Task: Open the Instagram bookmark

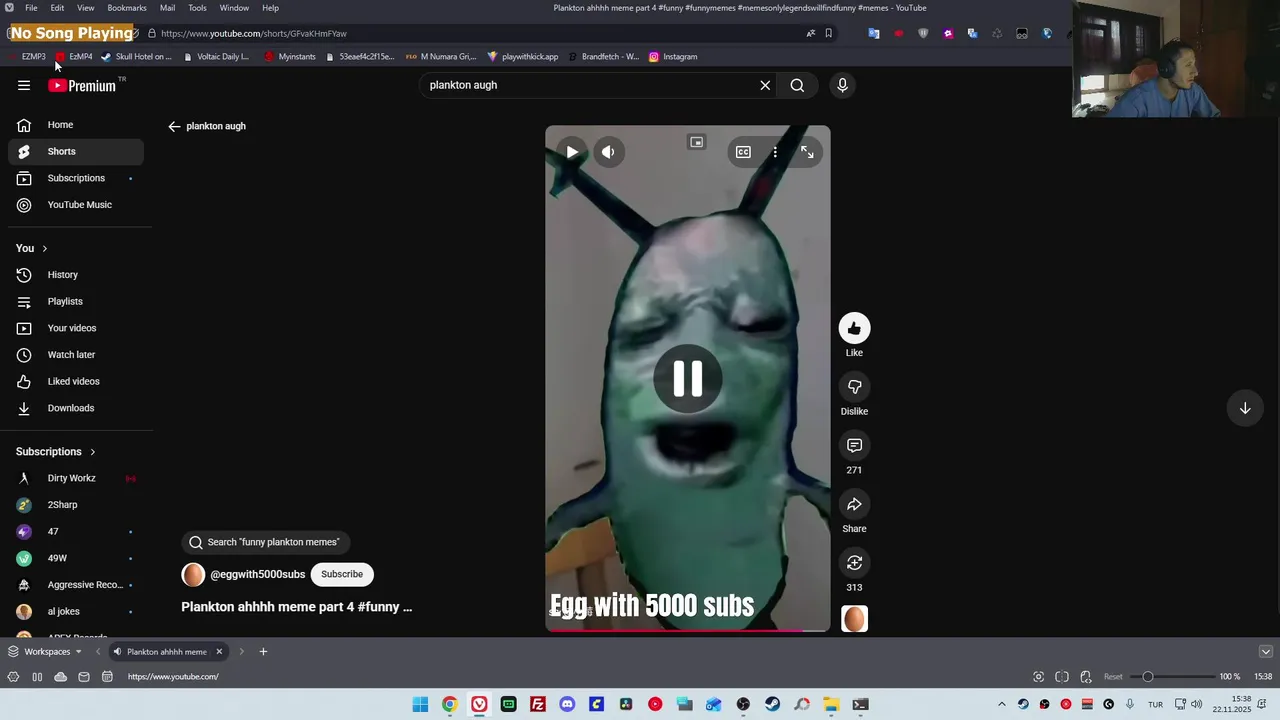Action: pyautogui.click(x=673, y=57)
